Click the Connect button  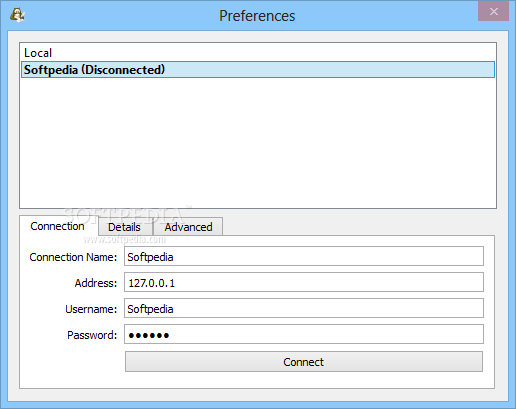click(x=304, y=362)
